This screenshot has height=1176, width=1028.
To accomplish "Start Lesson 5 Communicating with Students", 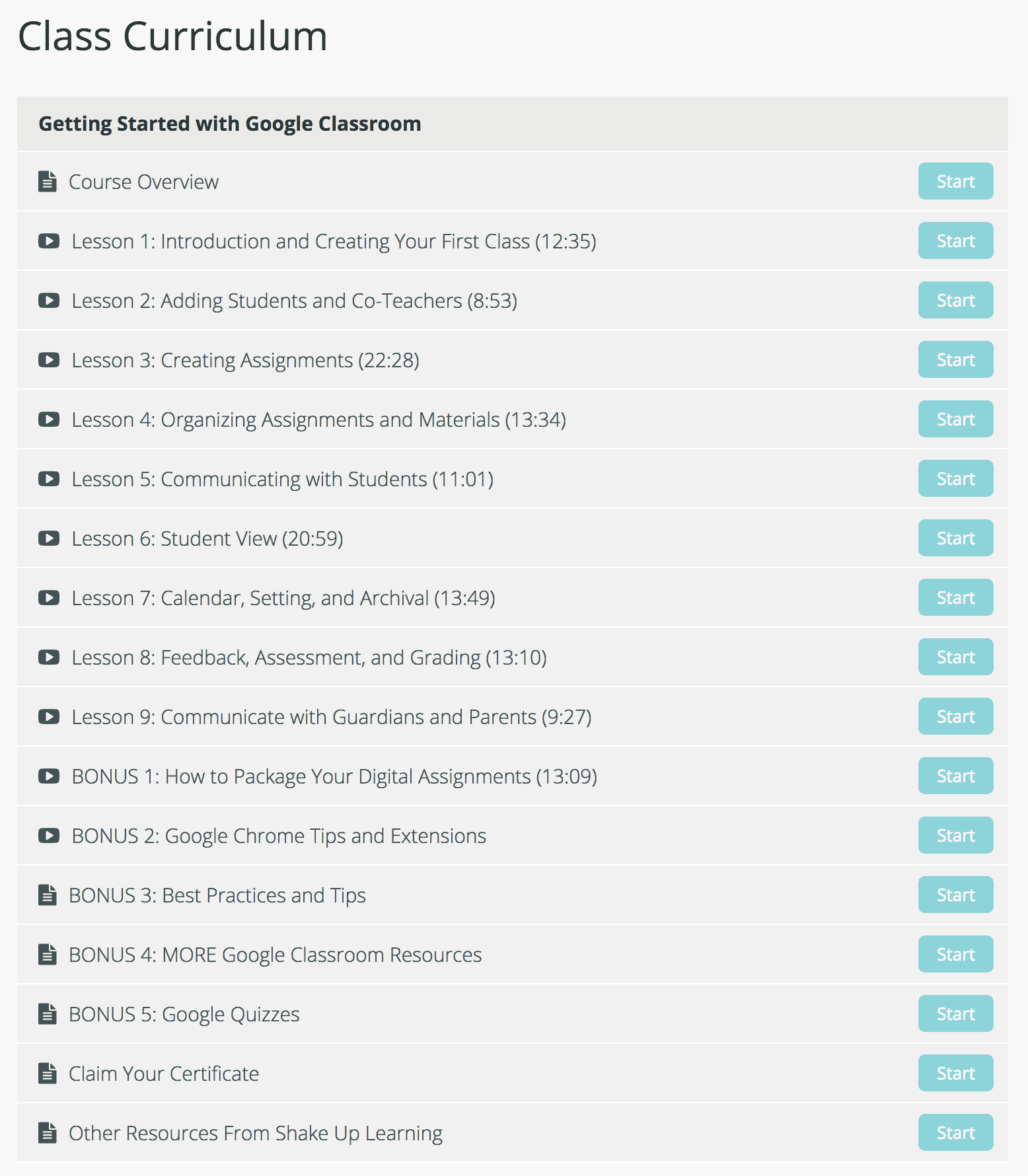I will [x=955, y=478].
